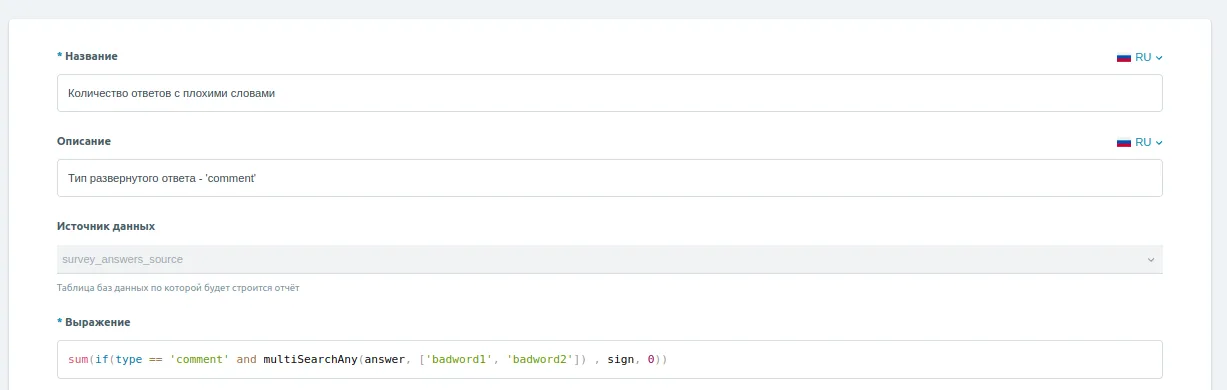Click the 'badword1' string in expression
This screenshot has width=1227, height=390.
click(x=459, y=359)
